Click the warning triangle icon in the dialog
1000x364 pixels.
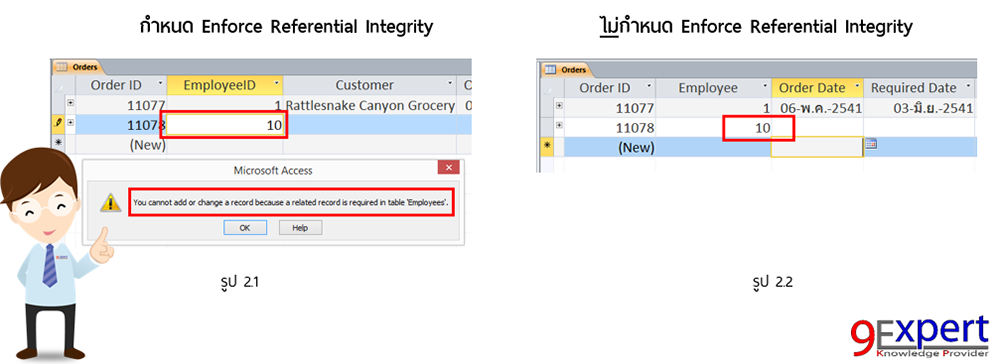point(111,203)
